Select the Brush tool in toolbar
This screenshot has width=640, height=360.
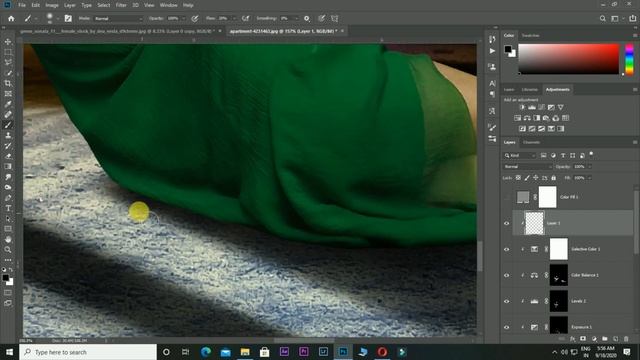point(8,125)
